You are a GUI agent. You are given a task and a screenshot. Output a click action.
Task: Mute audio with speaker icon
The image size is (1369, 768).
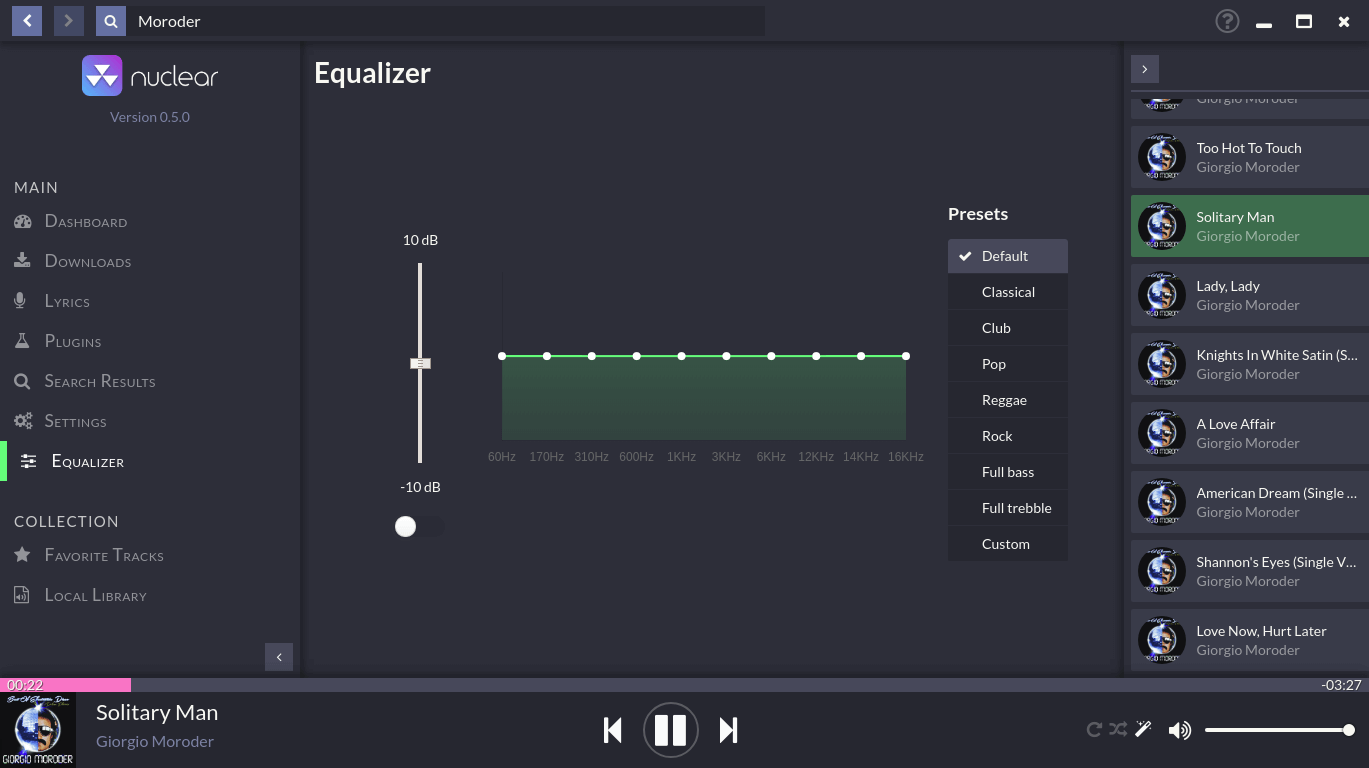click(x=1180, y=730)
